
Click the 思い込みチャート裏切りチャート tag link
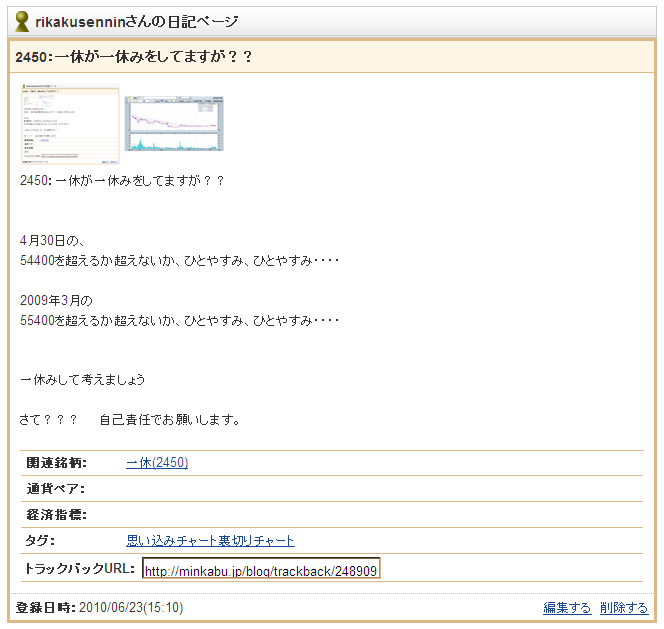pos(210,541)
